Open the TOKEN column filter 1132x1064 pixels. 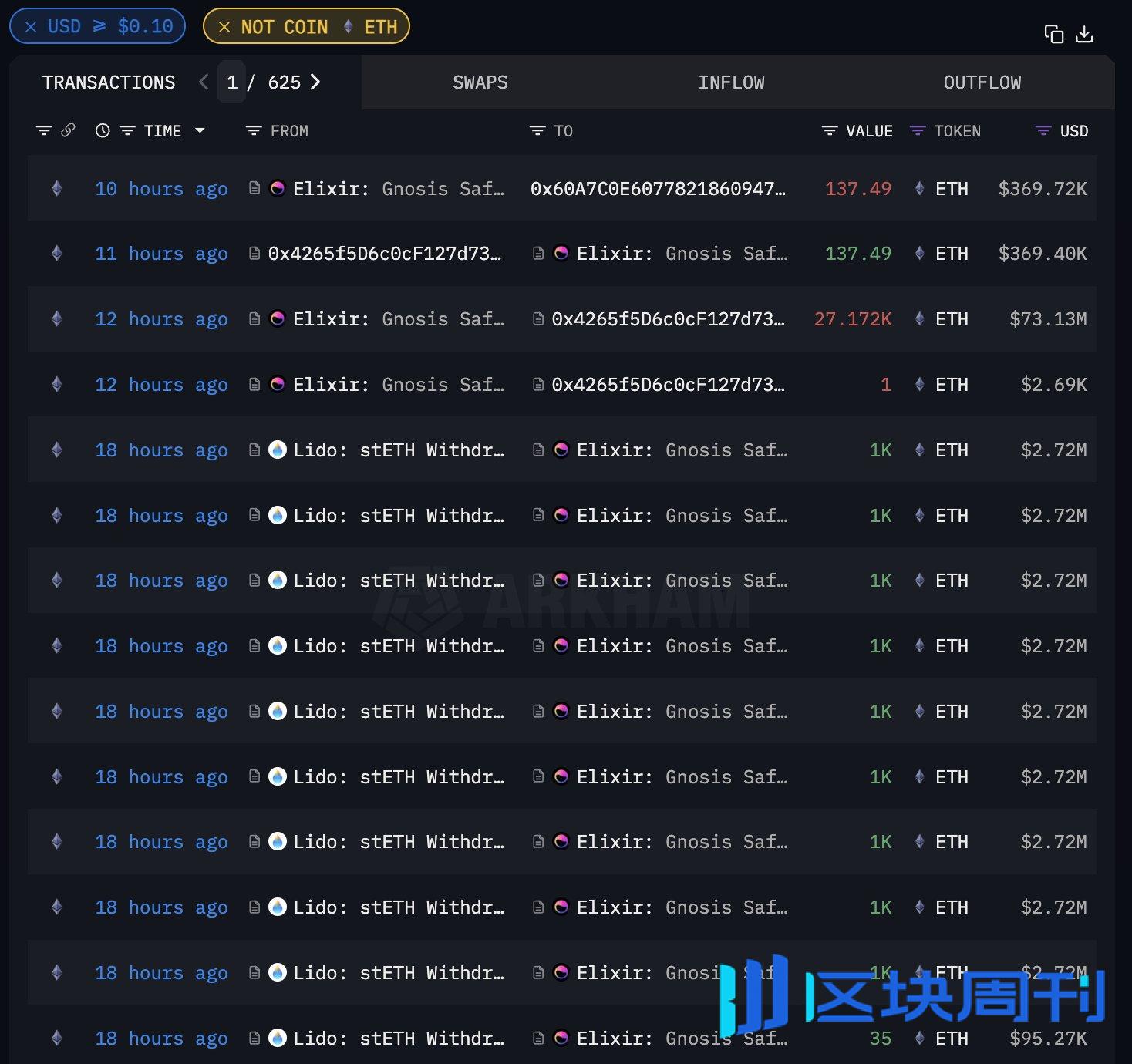click(x=918, y=131)
